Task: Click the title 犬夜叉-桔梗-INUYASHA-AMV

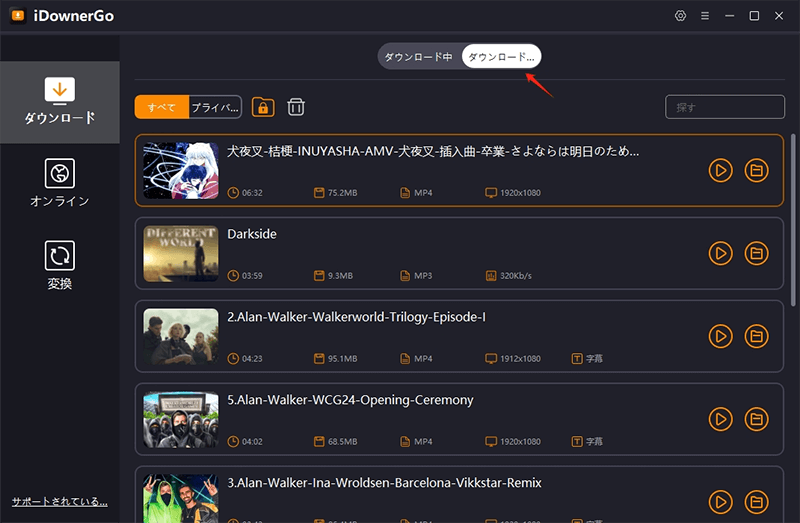Action: 433,151
